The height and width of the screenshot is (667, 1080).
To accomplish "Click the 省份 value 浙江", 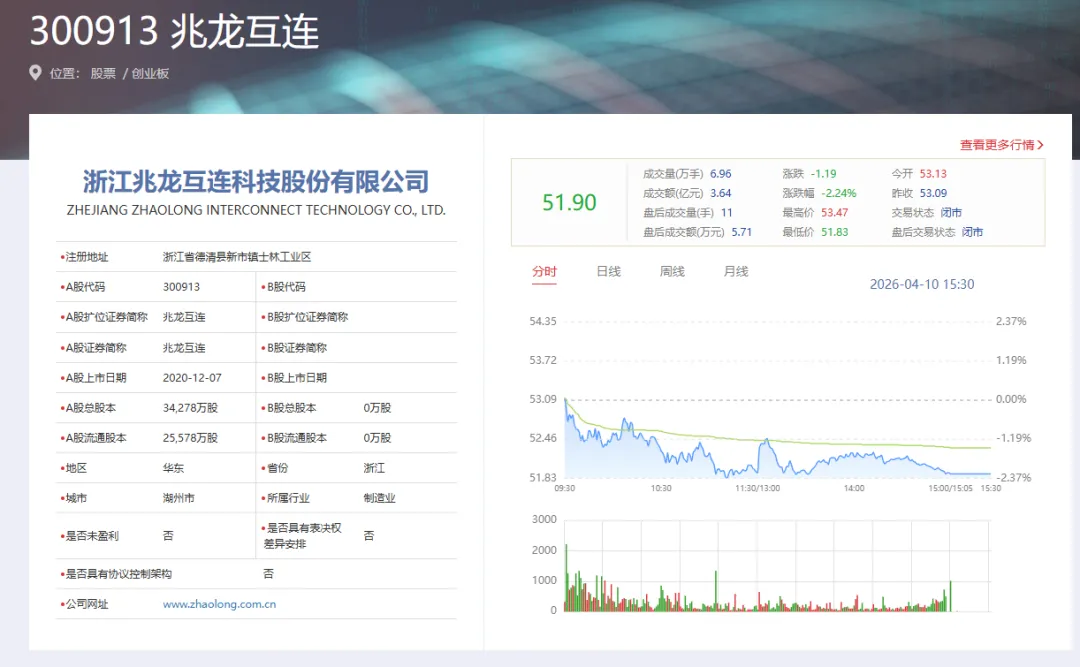I will pyautogui.click(x=374, y=468).
